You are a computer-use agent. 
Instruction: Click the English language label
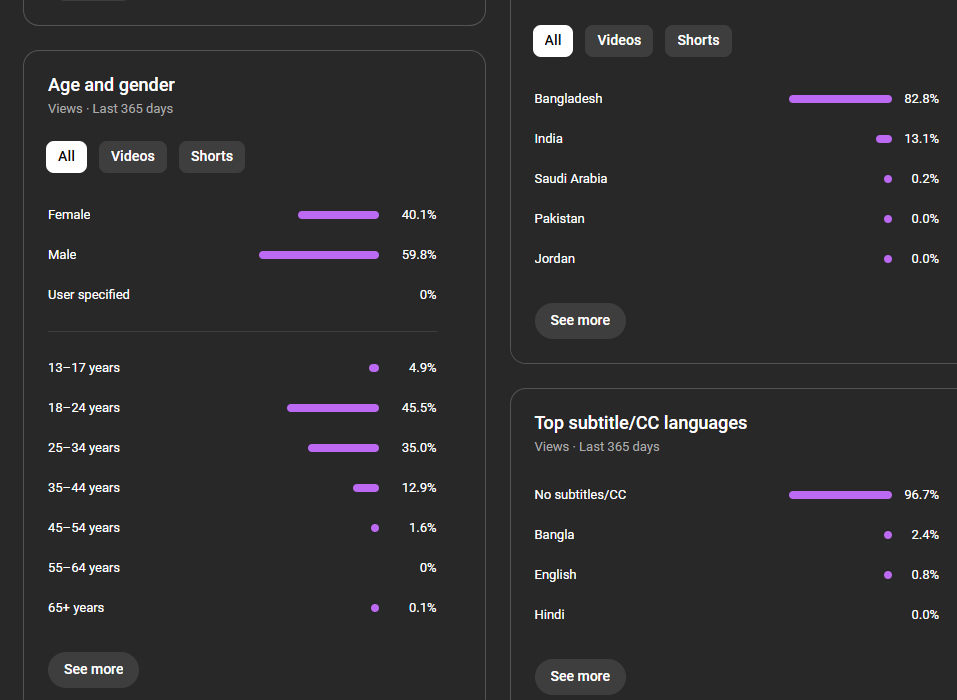[x=555, y=575]
